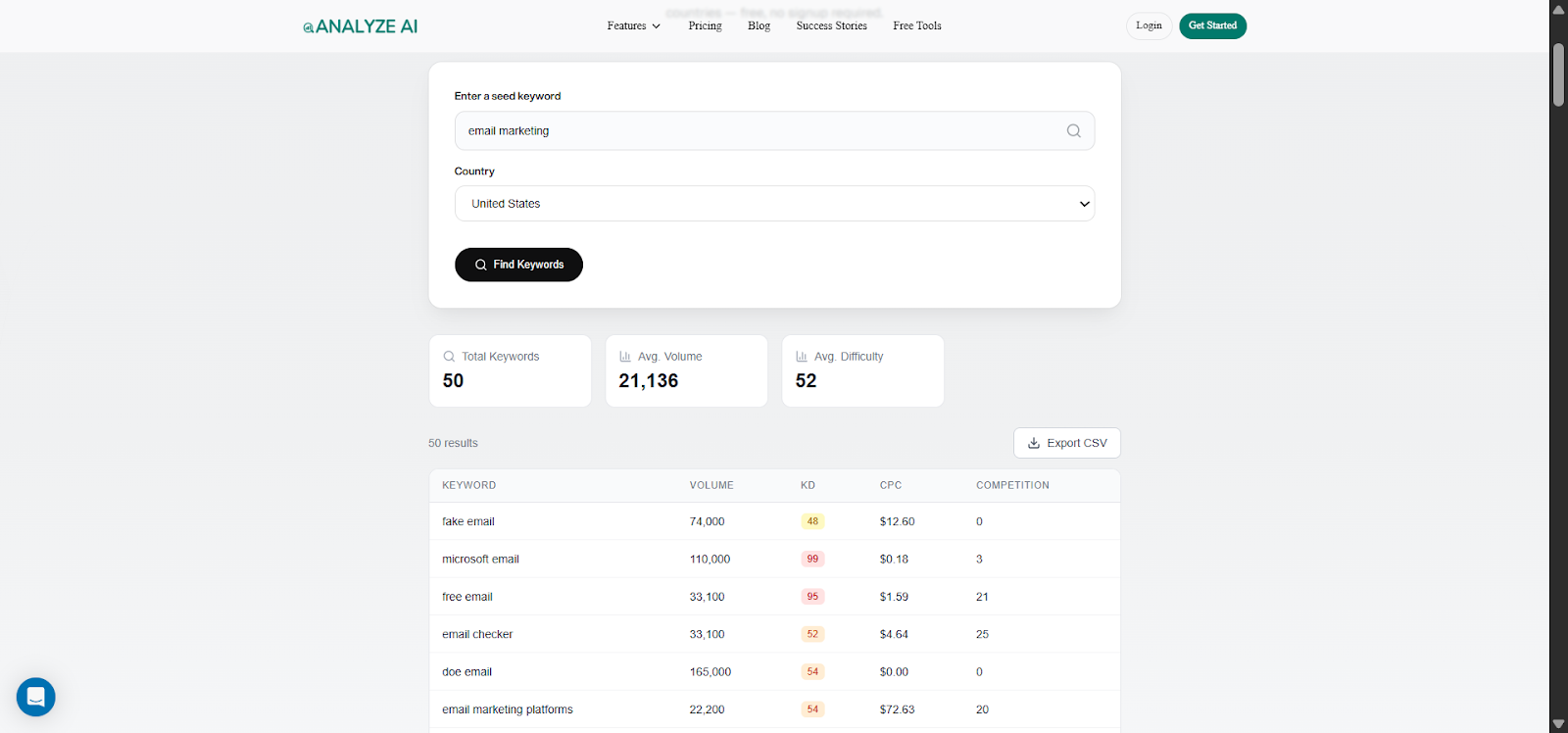Viewport: 1568px width, 733px height.
Task: Click the '50 results' label
Action: coord(453,443)
